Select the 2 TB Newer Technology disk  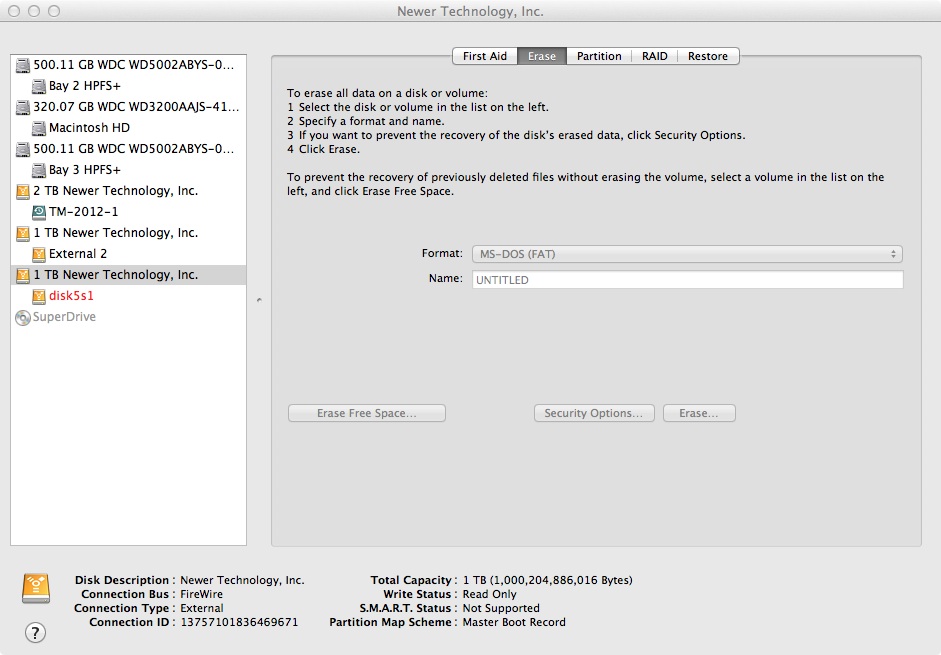click(128, 191)
